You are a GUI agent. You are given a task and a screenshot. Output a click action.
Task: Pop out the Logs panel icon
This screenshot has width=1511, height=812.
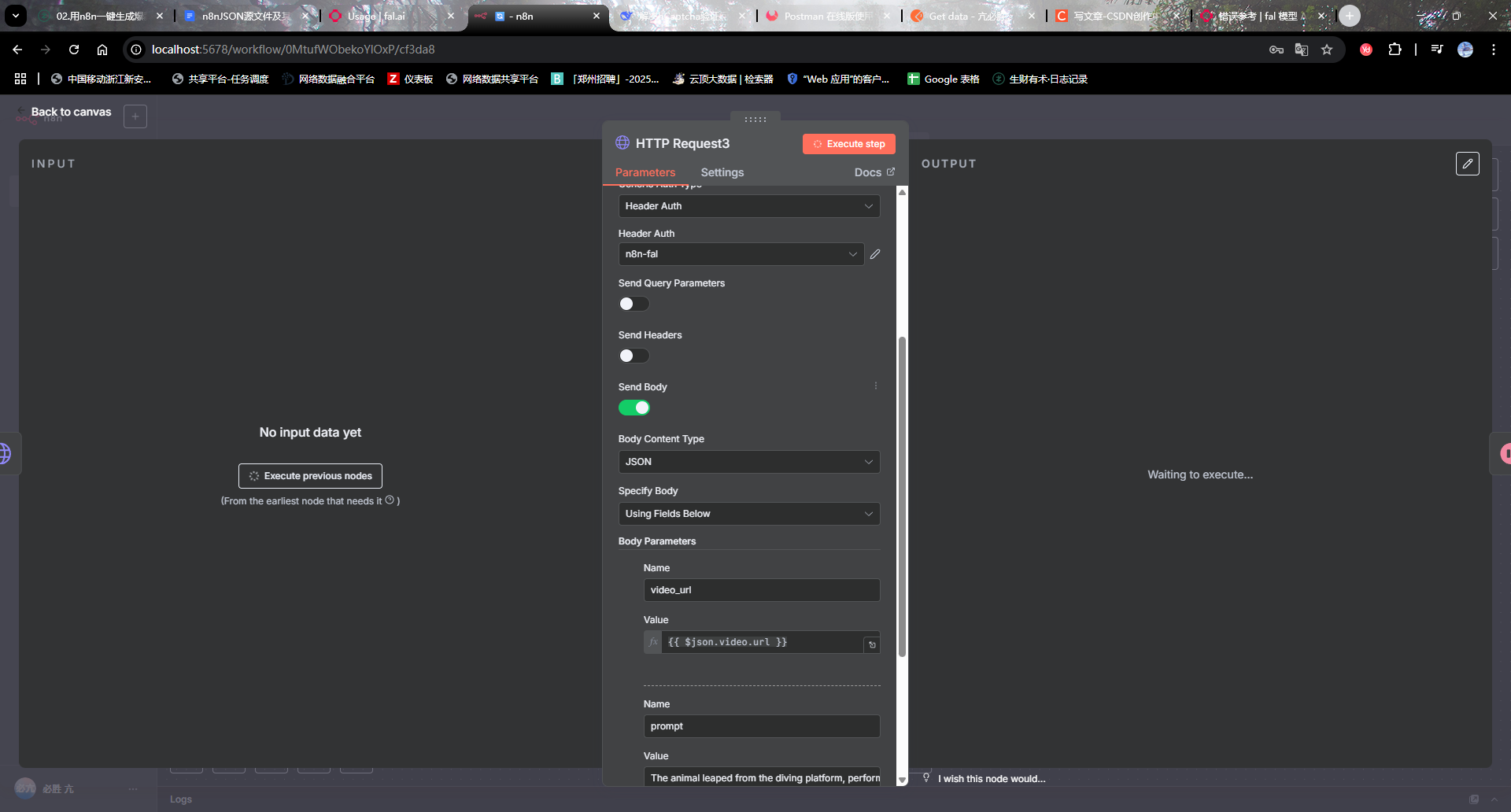point(1473,799)
